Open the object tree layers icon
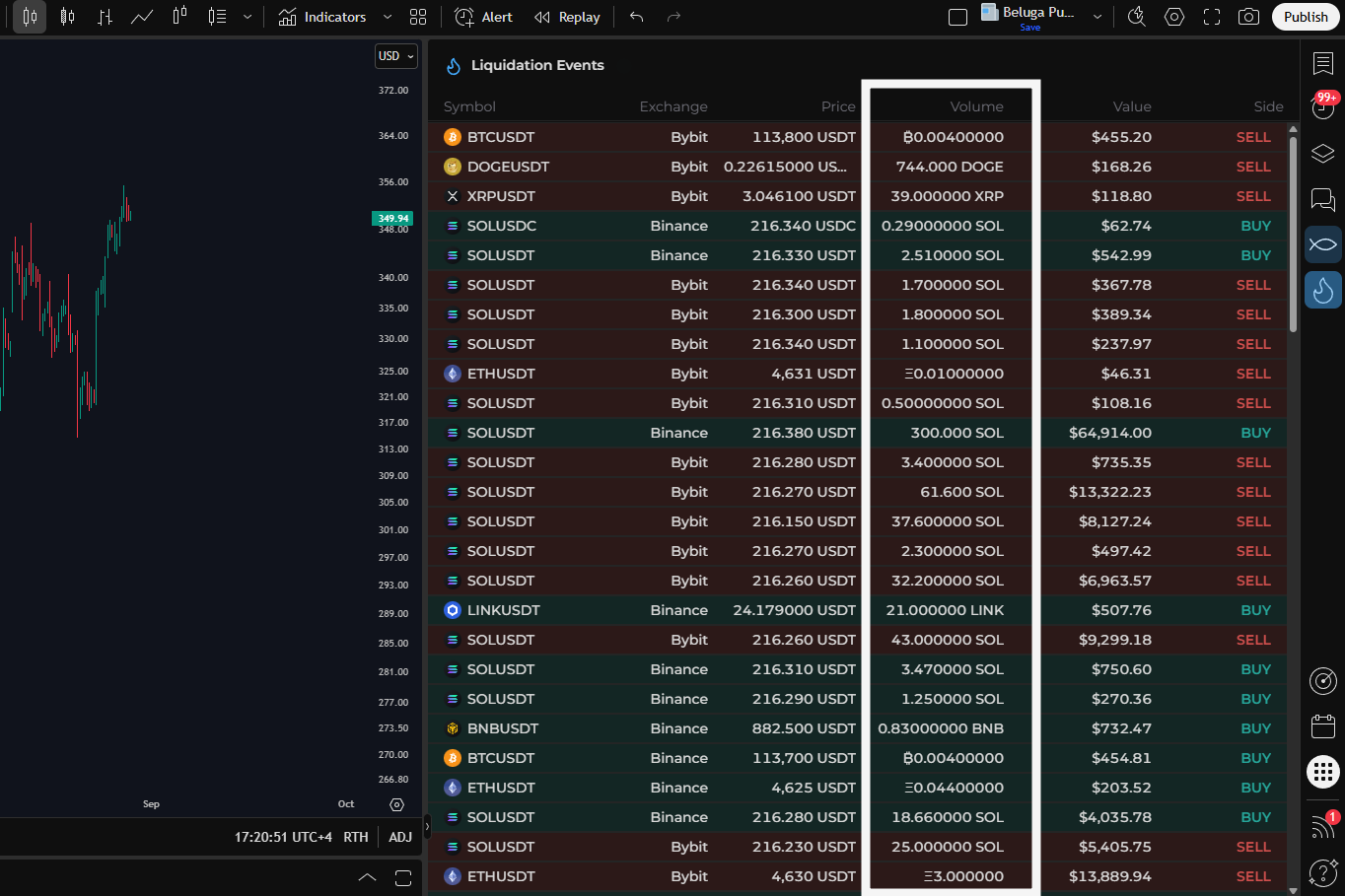This screenshot has width=1345, height=896. [x=1322, y=154]
